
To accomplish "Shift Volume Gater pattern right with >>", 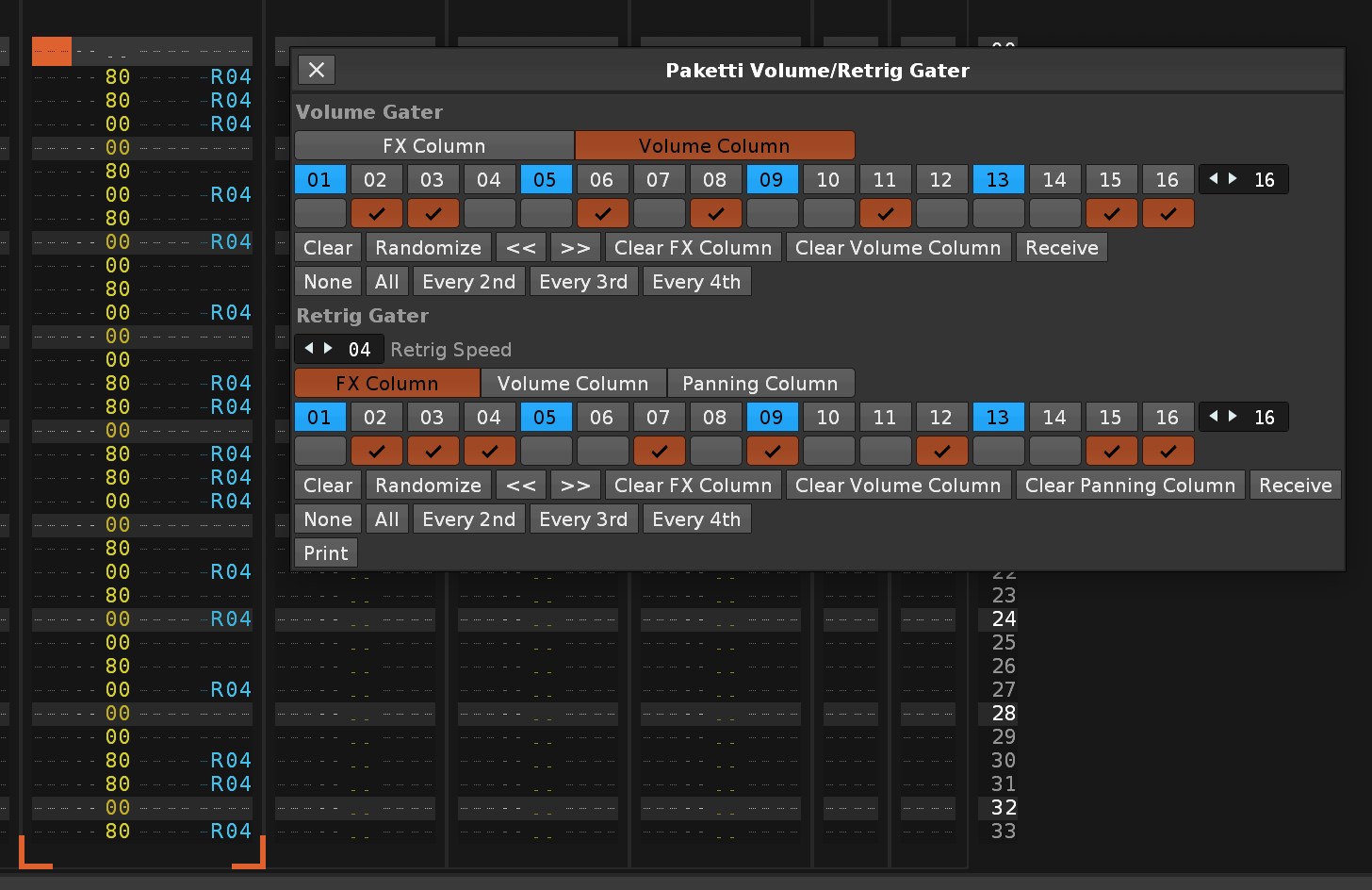I will pyautogui.click(x=575, y=248).
